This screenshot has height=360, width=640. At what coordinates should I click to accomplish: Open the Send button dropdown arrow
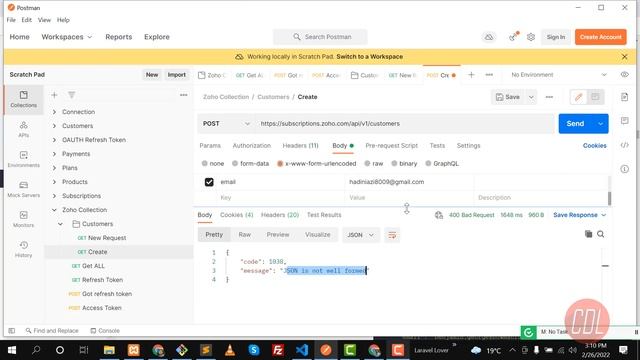point(600,124)
